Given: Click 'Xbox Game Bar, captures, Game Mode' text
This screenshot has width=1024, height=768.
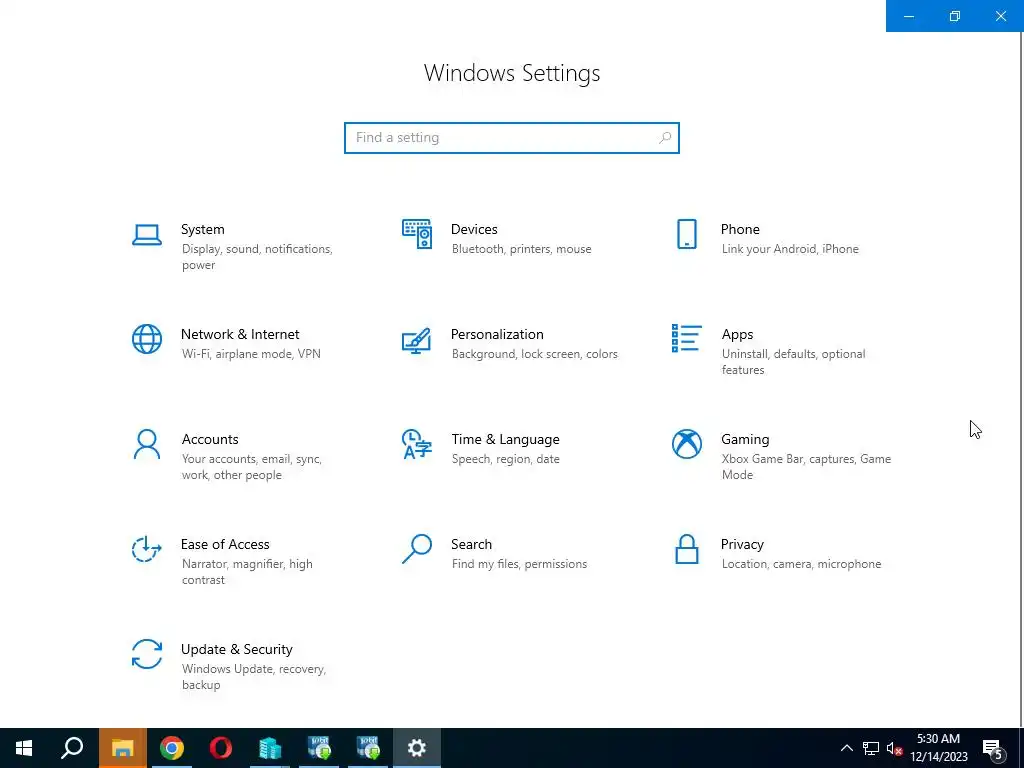Looking at the screenshot, I should [807, 467].
